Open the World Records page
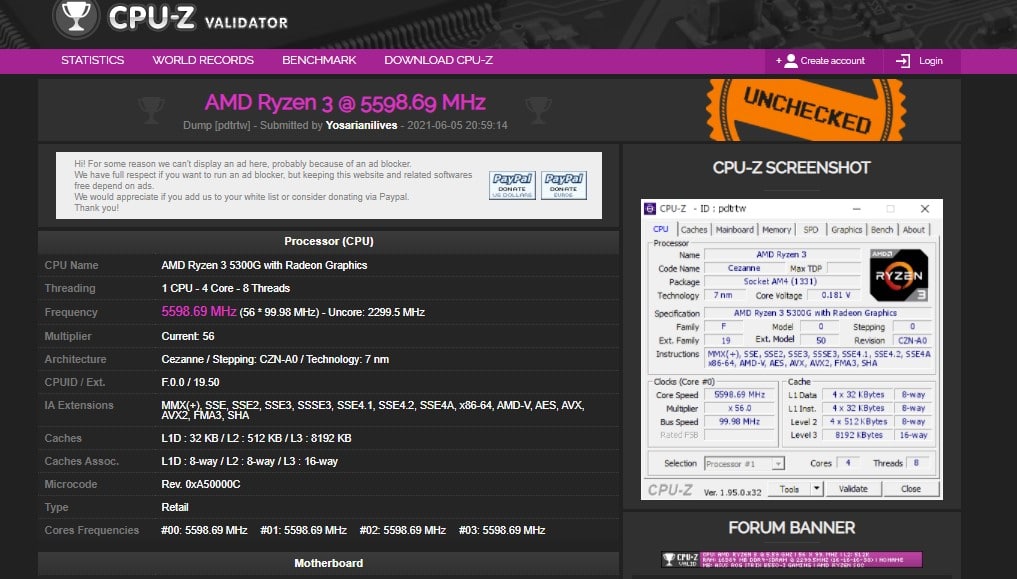 click(x=203, y=60)
